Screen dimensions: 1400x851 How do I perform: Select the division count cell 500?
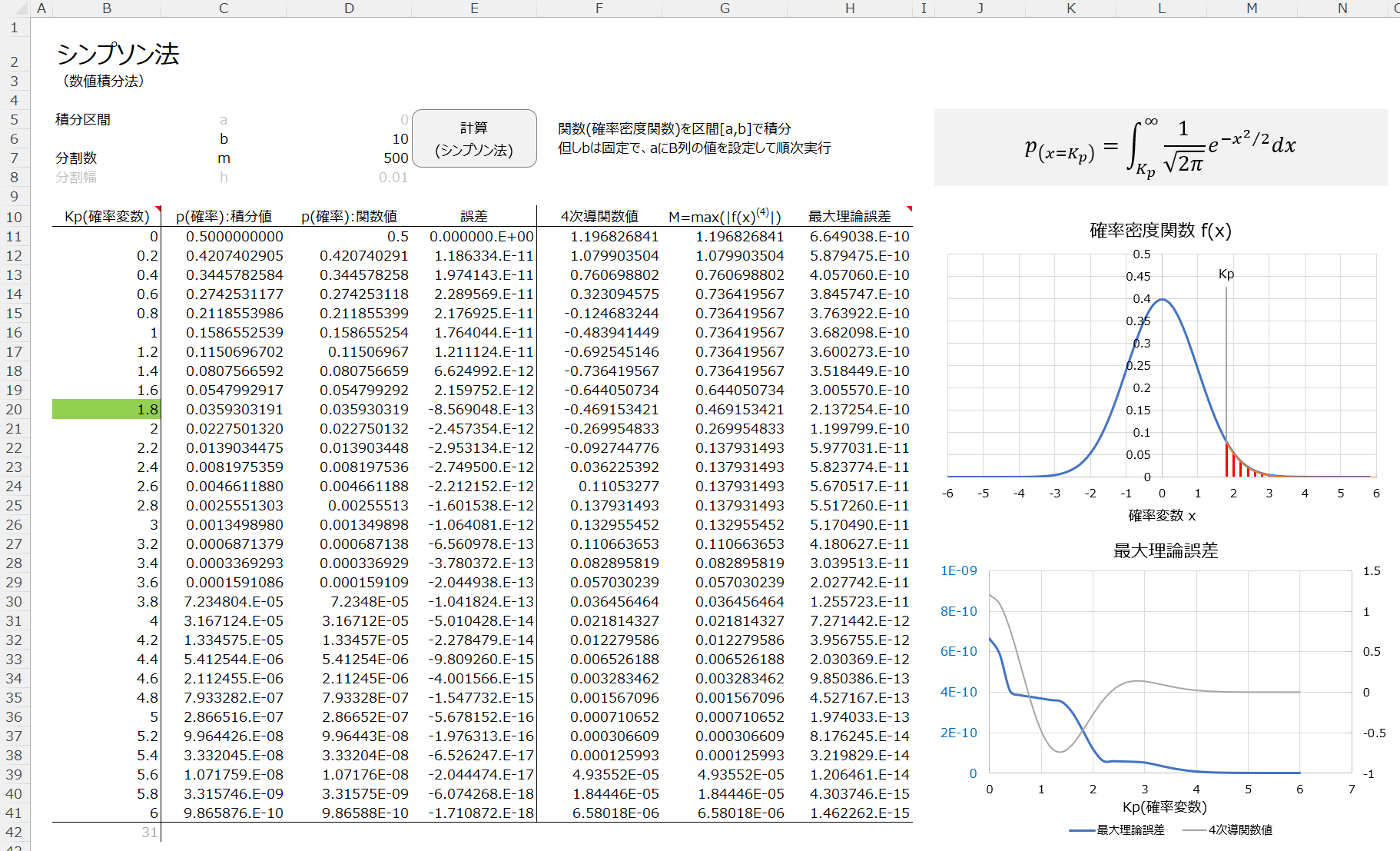coord(349,158)
